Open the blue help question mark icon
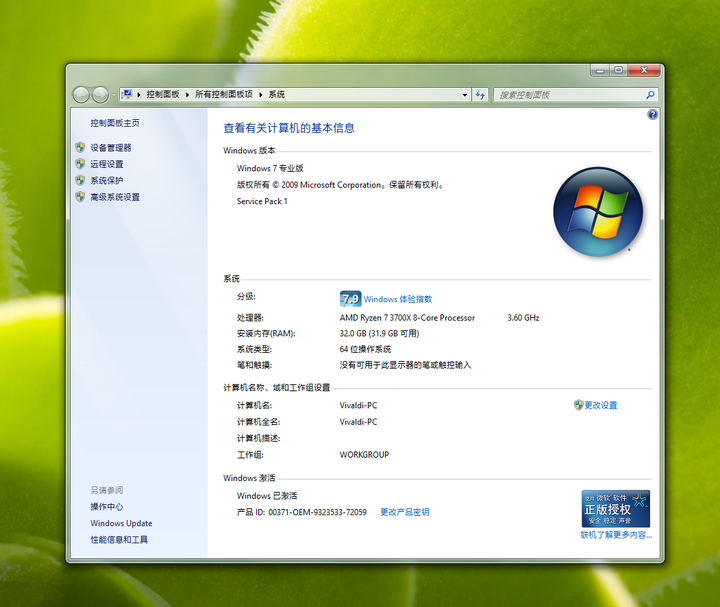 click(652, 114)
